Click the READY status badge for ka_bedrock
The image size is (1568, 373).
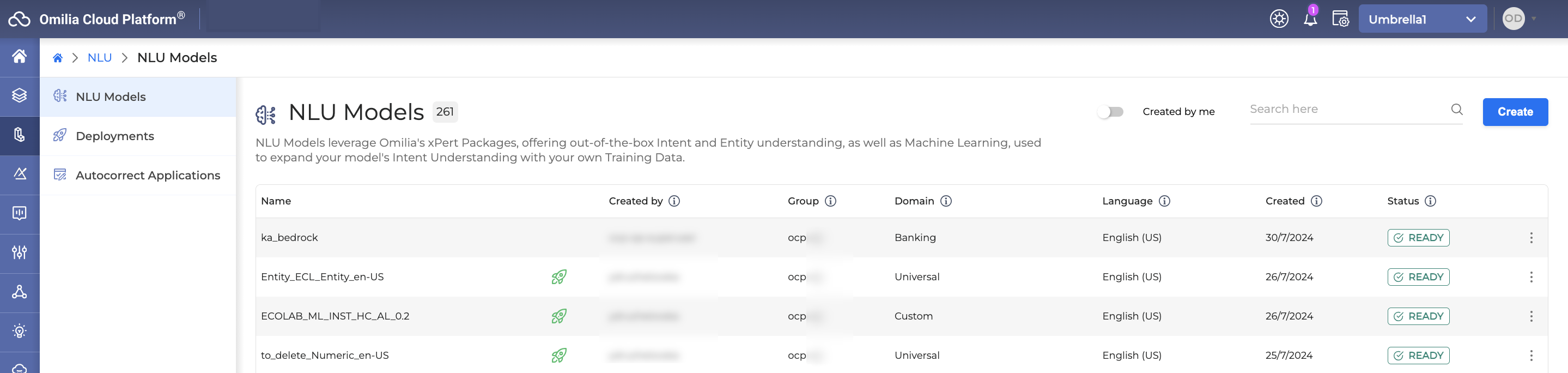click(1418, 238)
